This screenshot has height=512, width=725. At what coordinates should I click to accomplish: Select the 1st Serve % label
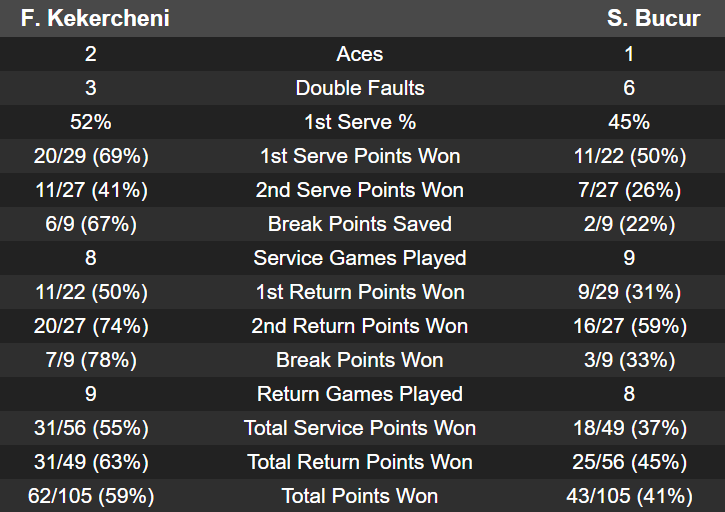click(x=360, y=122)
